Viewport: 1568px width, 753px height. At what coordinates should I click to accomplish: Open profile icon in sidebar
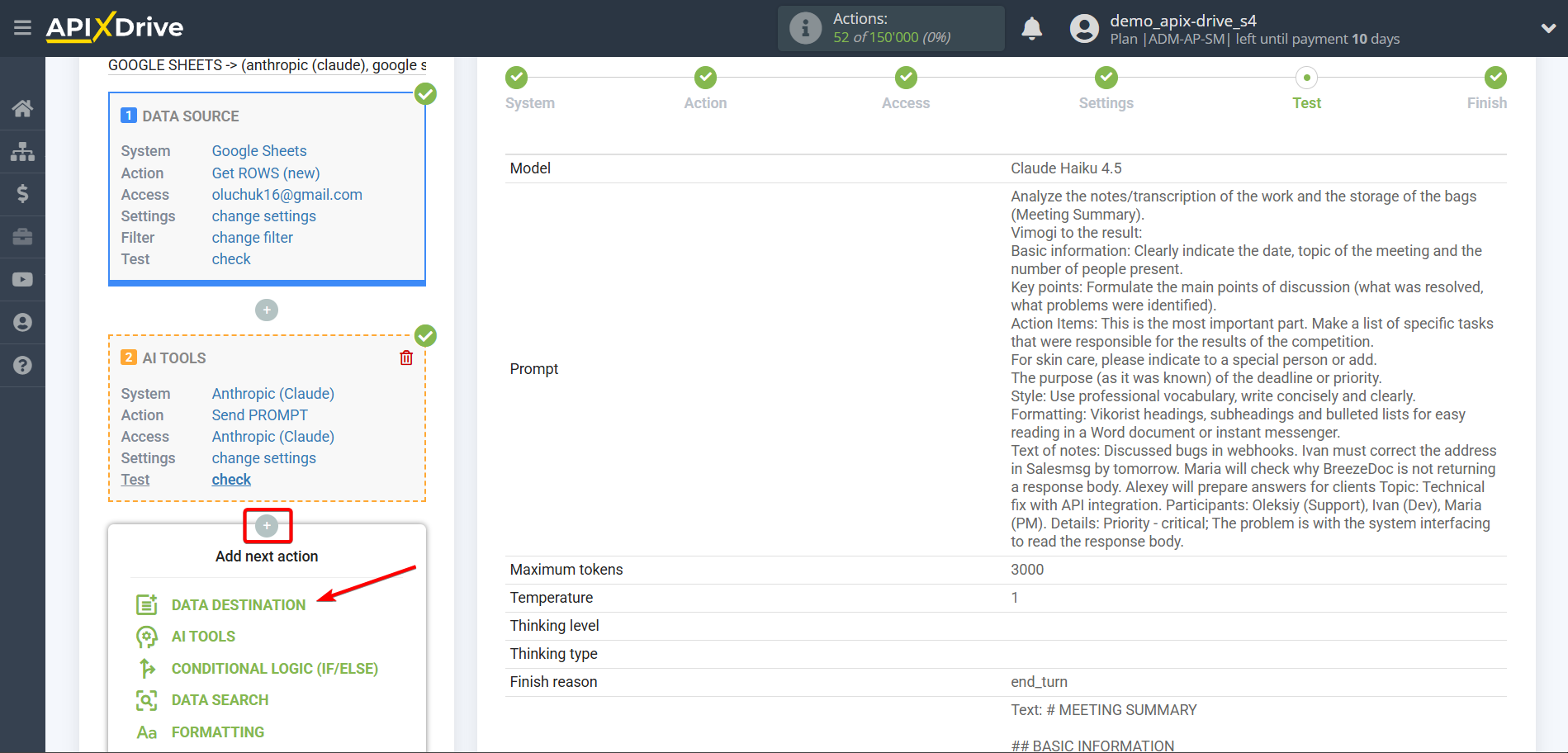pyautogui.click(x=22, y=323)
